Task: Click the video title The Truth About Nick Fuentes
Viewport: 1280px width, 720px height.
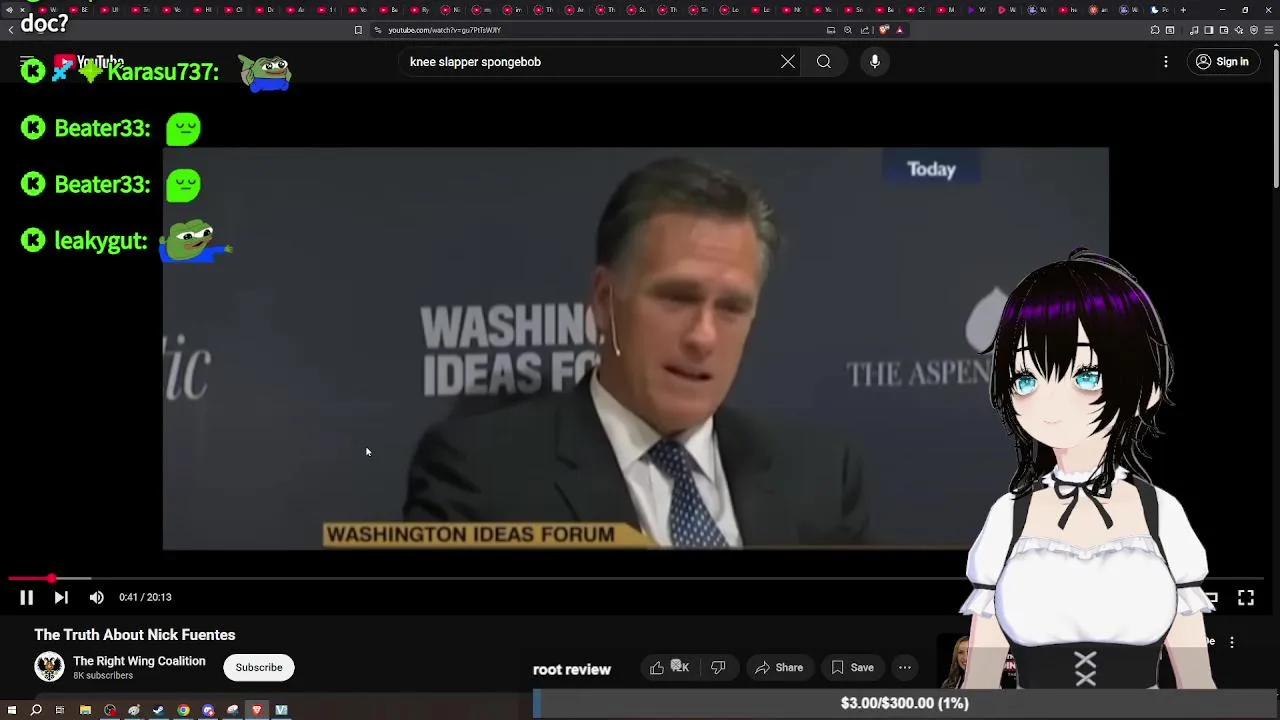Action: click(x=135, y=635)
